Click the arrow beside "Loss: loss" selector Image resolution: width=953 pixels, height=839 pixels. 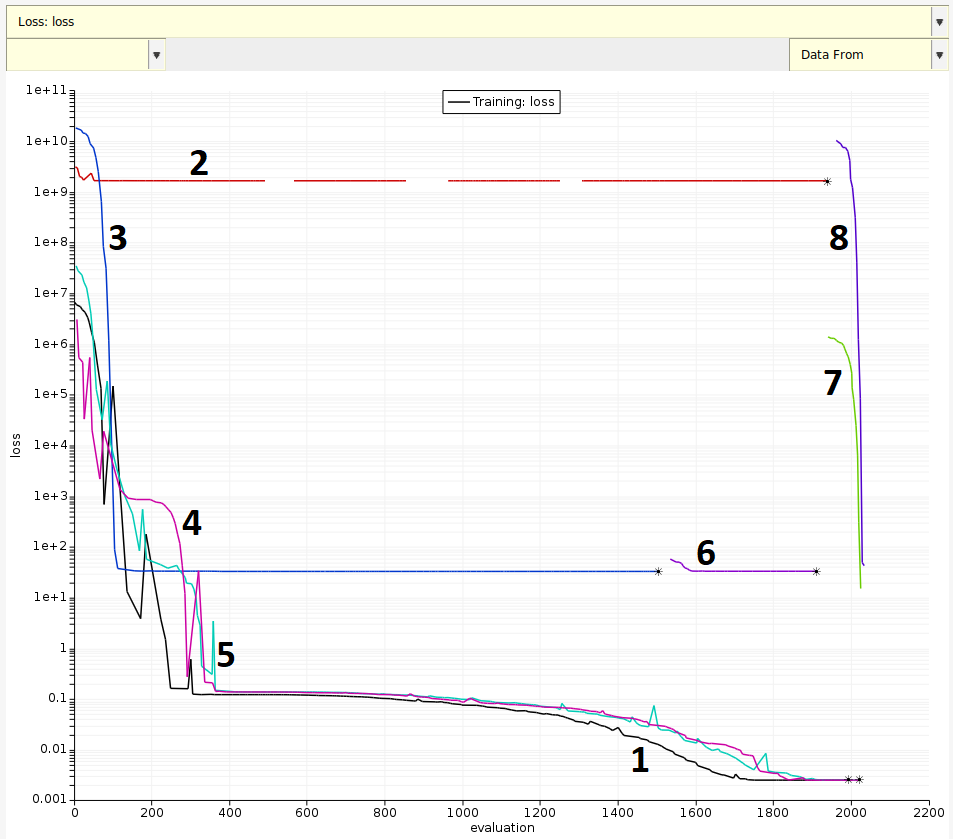(x=939, y=21)
